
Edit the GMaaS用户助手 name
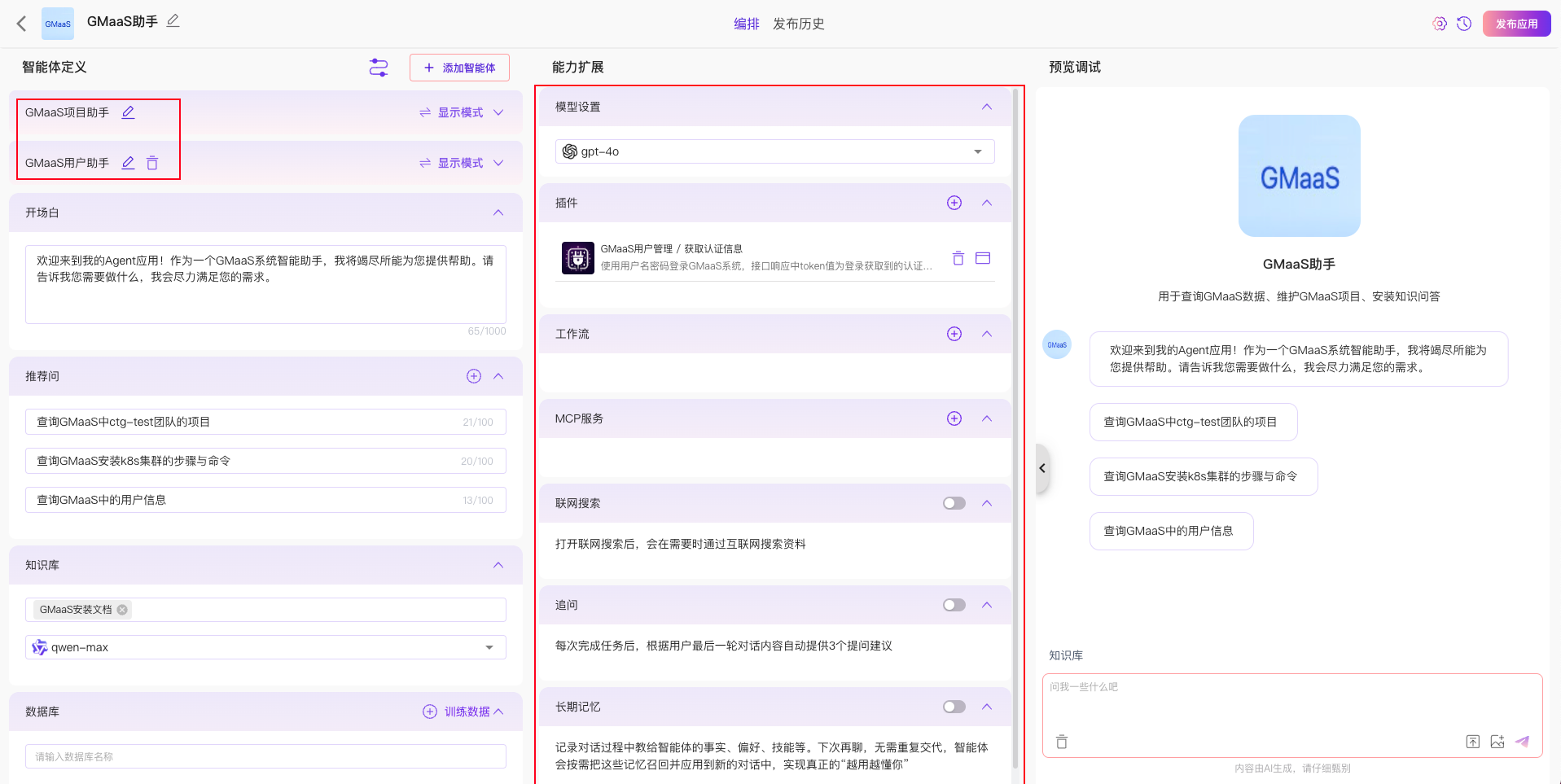pos(128,163)
